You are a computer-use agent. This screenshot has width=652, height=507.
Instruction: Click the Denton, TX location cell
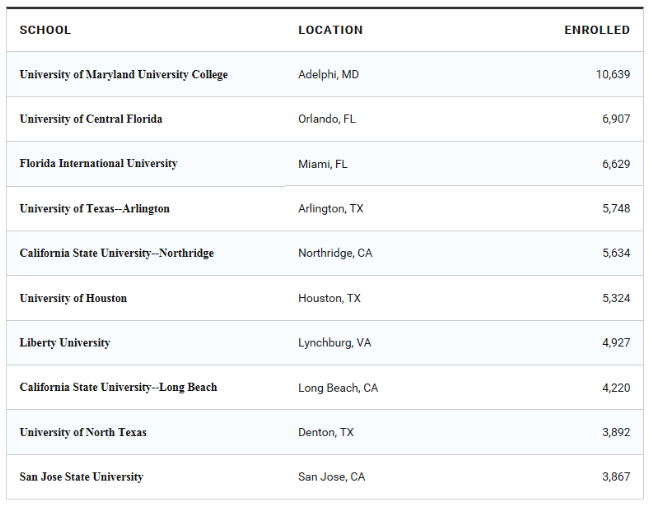click(325, 432)
